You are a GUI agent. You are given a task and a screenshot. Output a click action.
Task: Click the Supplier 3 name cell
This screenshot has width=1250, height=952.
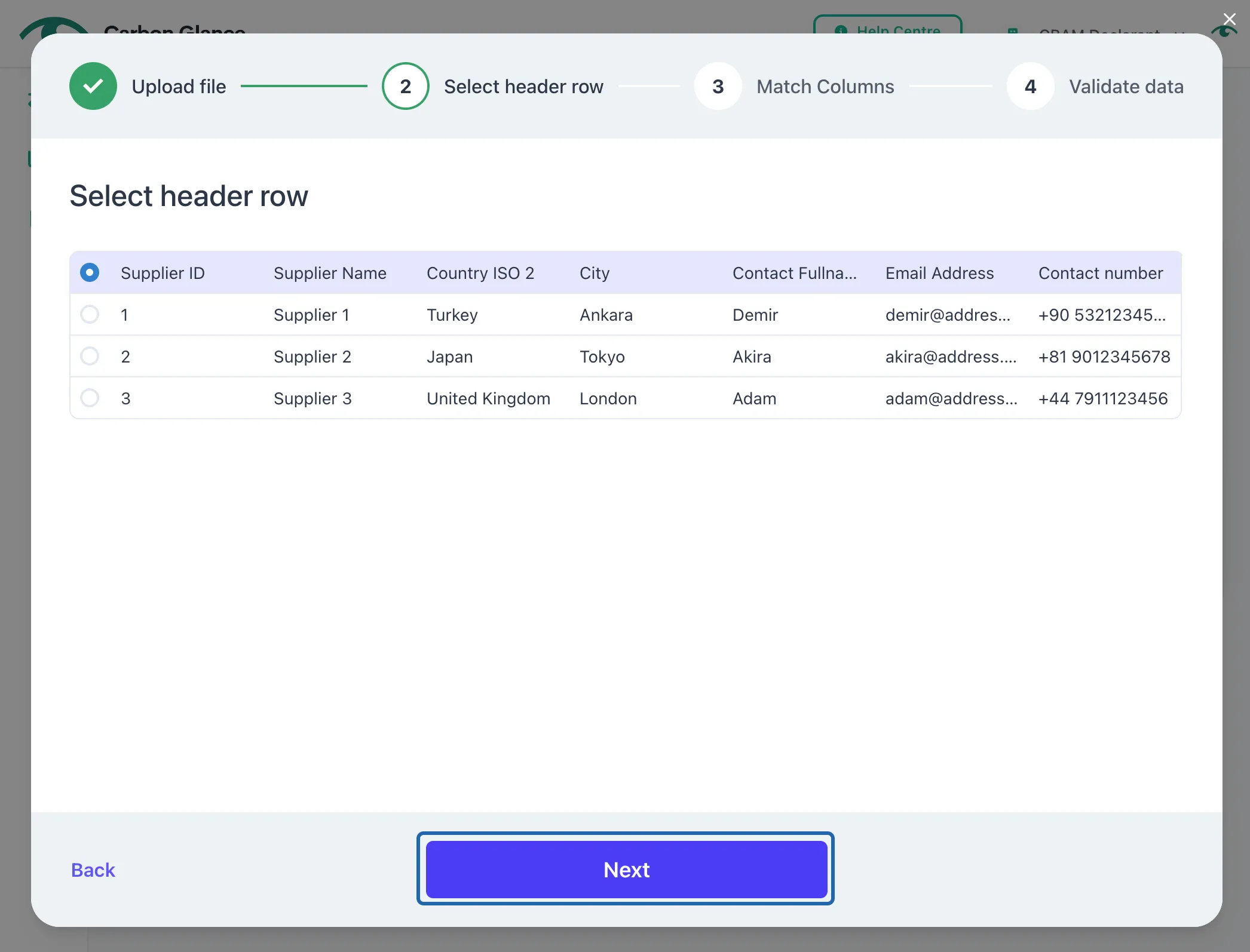pyautogui.click(x=312, y=398)
